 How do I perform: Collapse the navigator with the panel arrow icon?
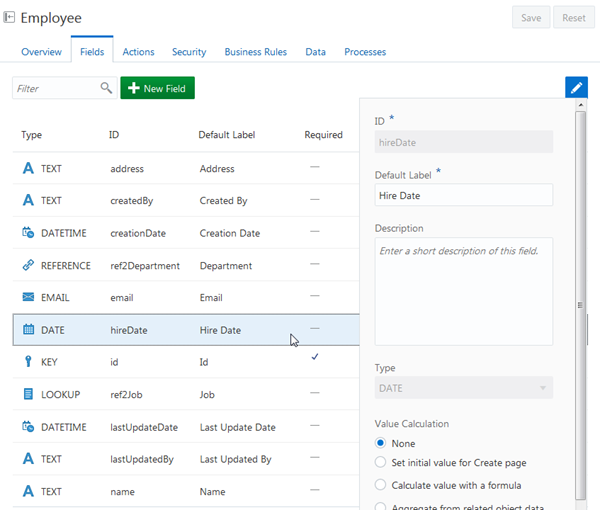(x=9, y=17)
